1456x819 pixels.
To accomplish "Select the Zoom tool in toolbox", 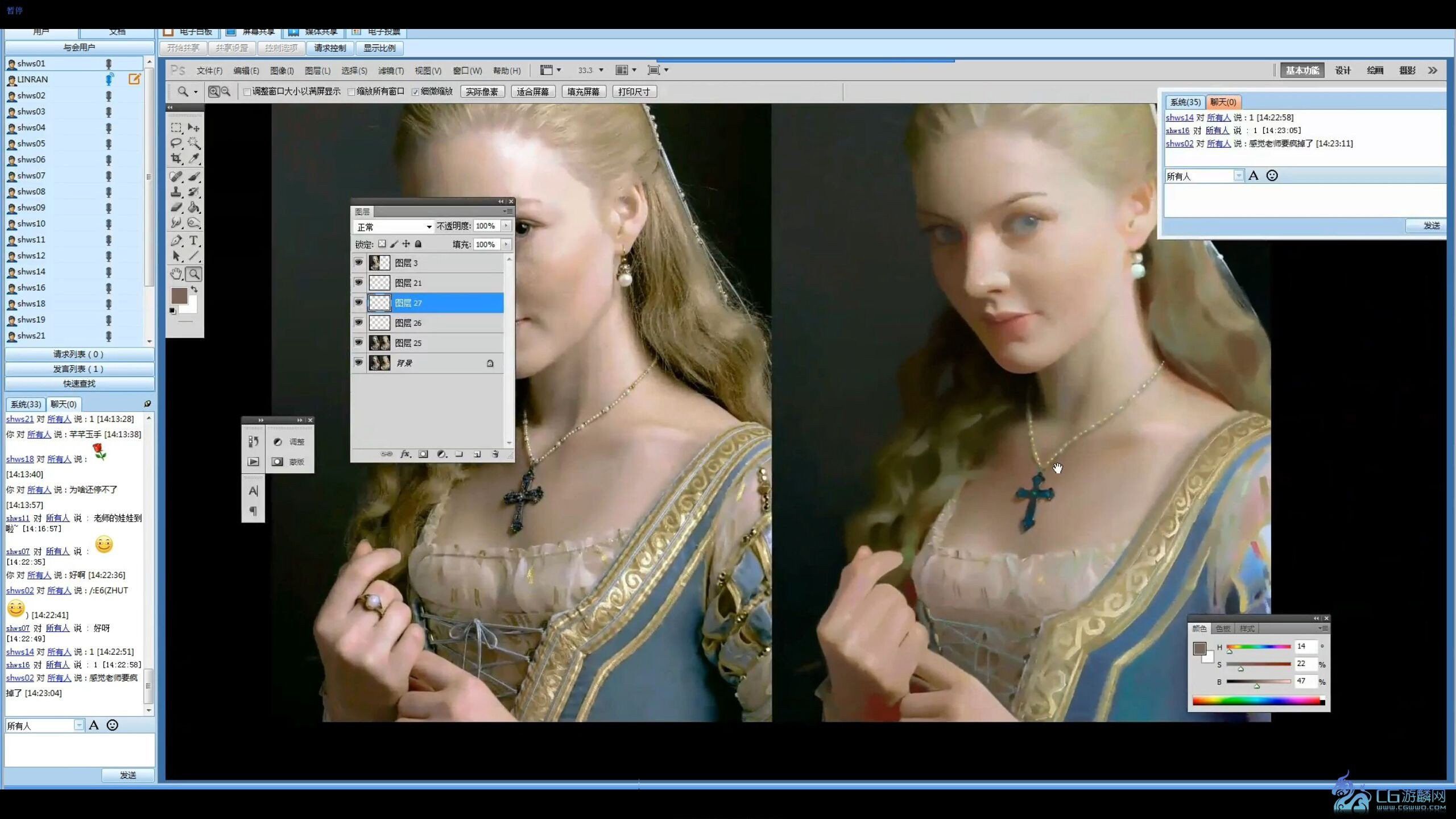I will pos(194,274).
